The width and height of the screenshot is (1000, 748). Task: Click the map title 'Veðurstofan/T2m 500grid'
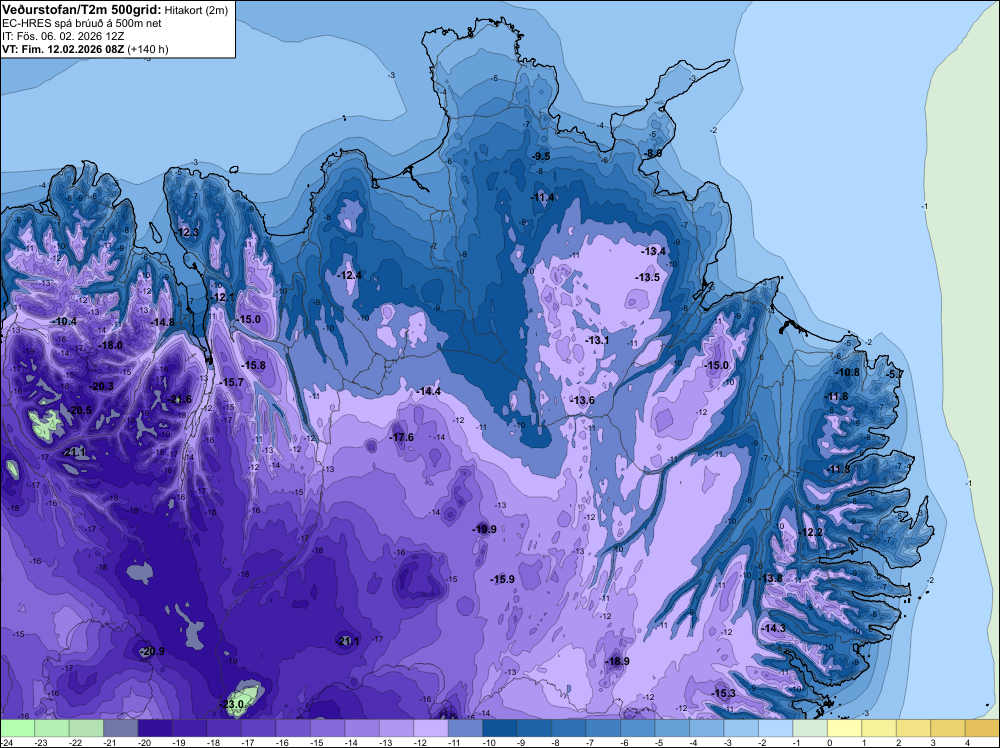[82, 10]
